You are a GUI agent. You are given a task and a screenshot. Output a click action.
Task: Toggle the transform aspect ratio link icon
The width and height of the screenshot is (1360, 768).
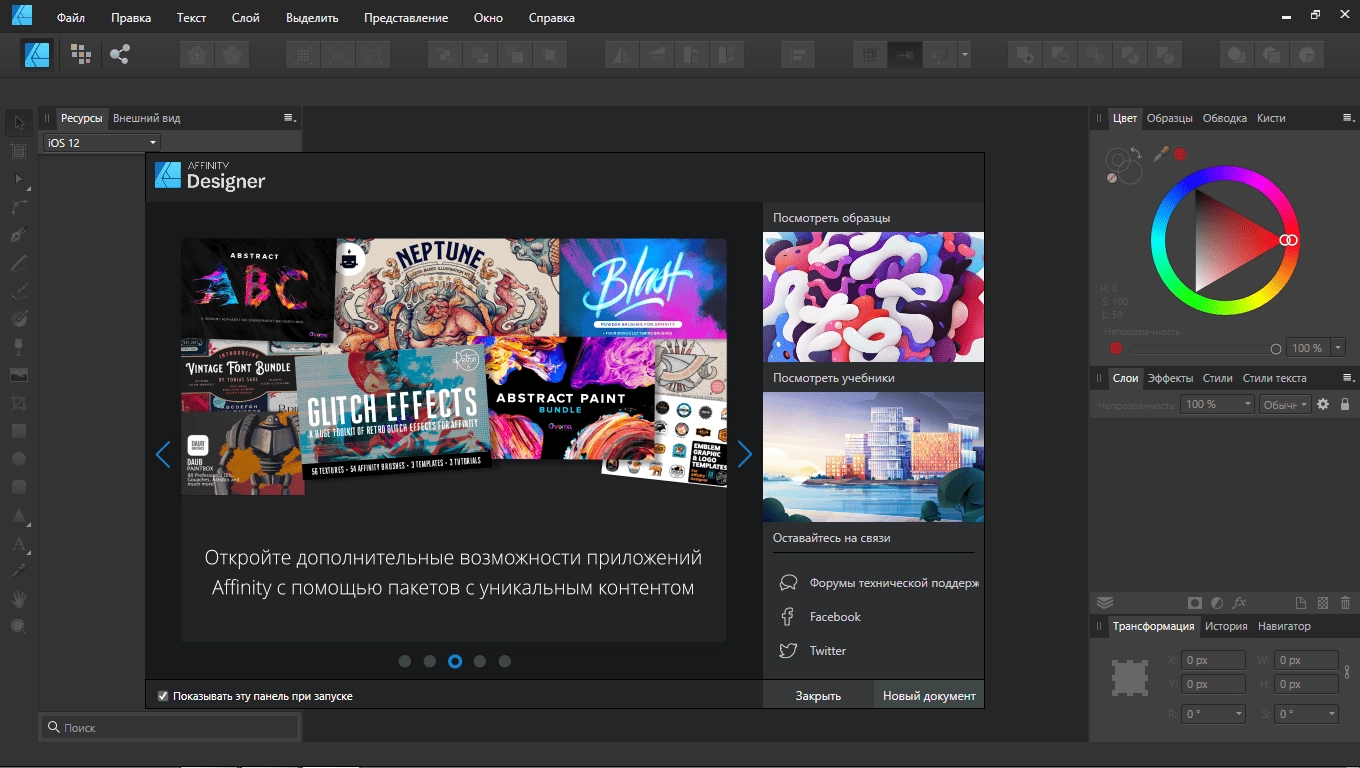click(1347, 672)
